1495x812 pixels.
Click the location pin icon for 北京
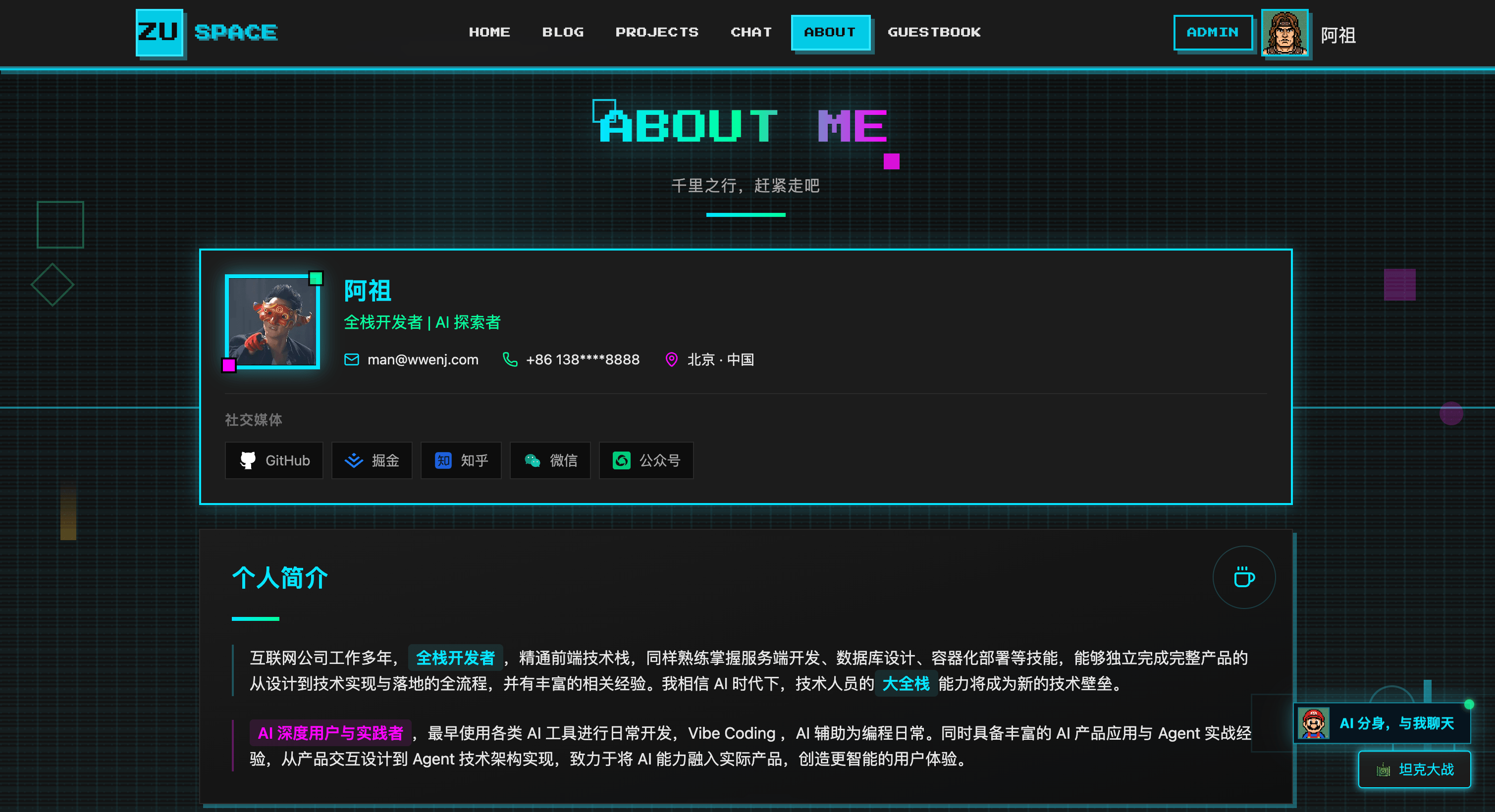pyautogui.click(x=672, y=359)
